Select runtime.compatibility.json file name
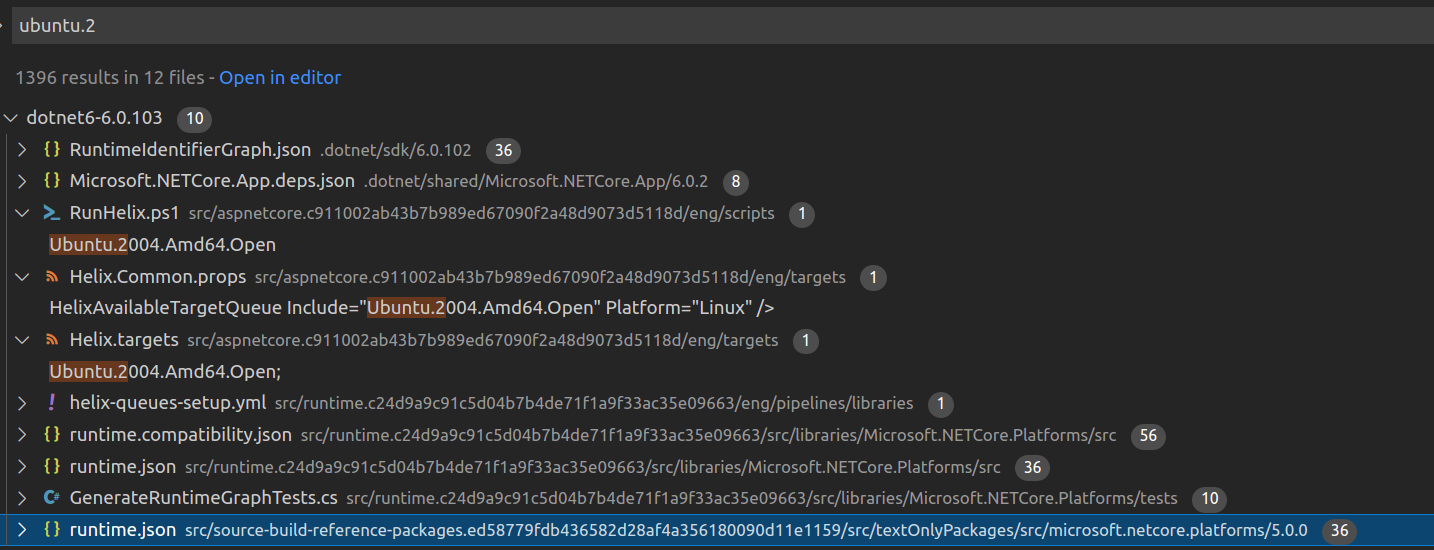The image size is (1434, 550). 180,435
